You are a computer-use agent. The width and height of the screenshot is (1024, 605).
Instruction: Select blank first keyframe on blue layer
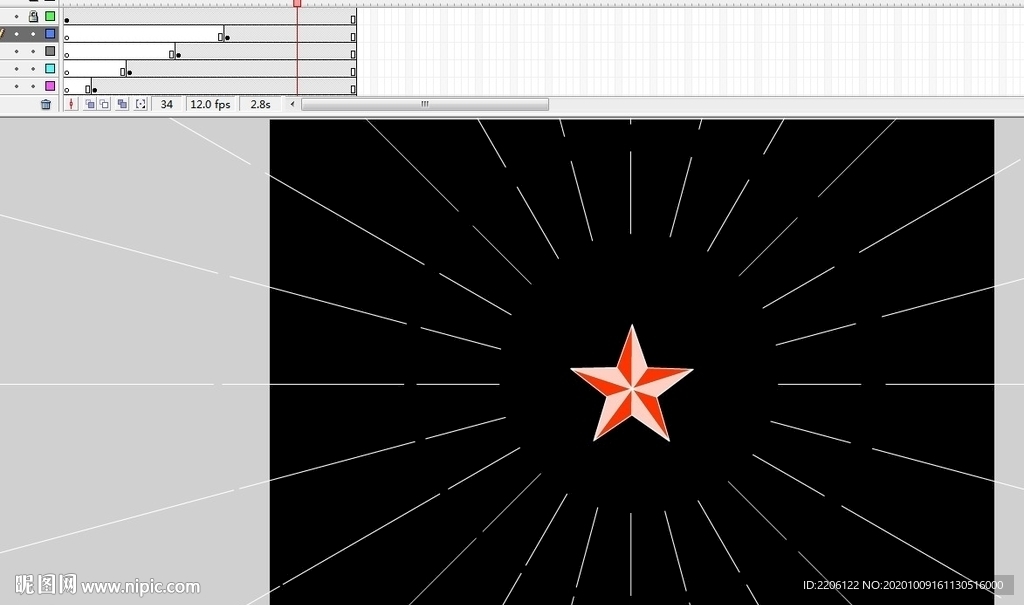click(67, 38)
